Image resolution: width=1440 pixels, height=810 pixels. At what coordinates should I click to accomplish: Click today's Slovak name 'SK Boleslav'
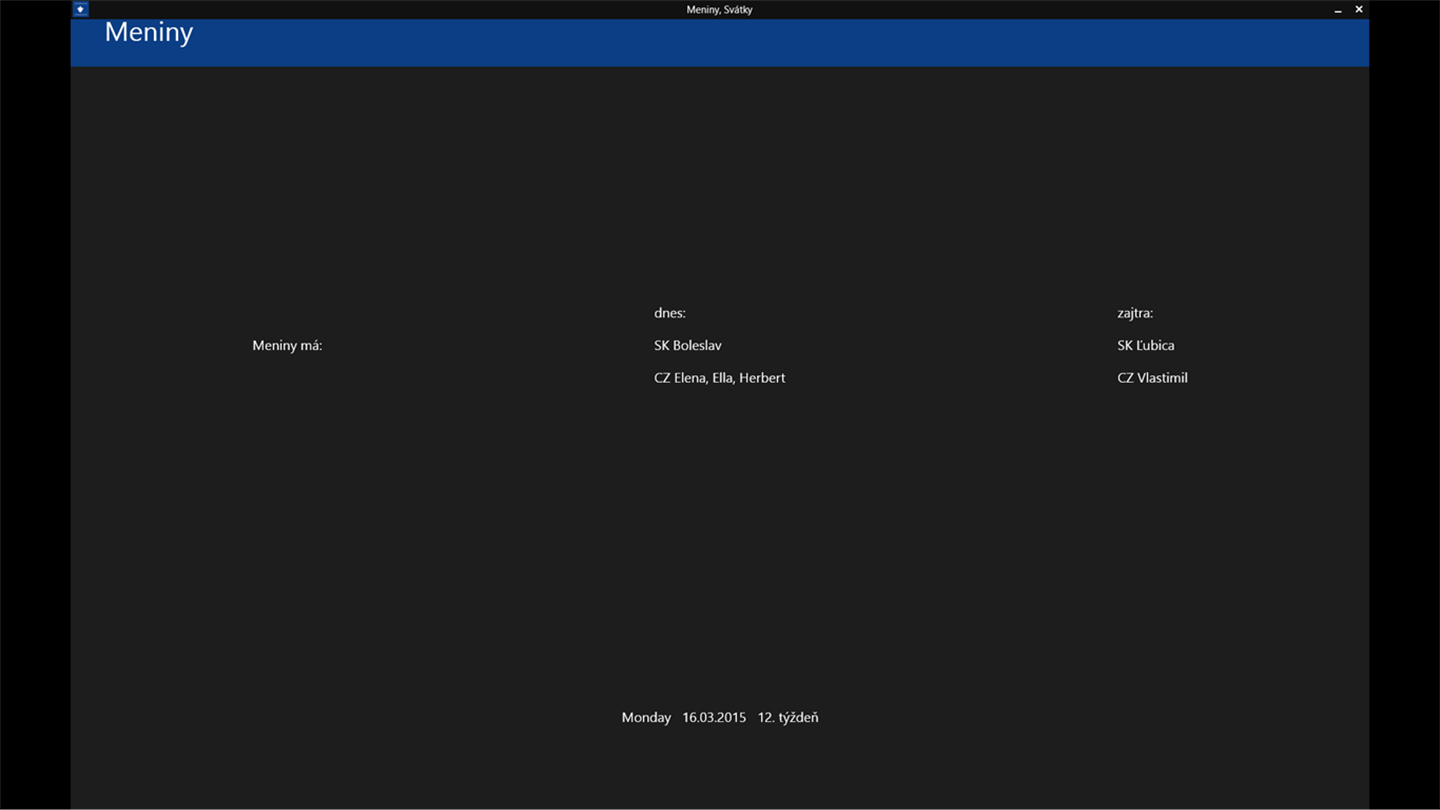coord(688,345)
